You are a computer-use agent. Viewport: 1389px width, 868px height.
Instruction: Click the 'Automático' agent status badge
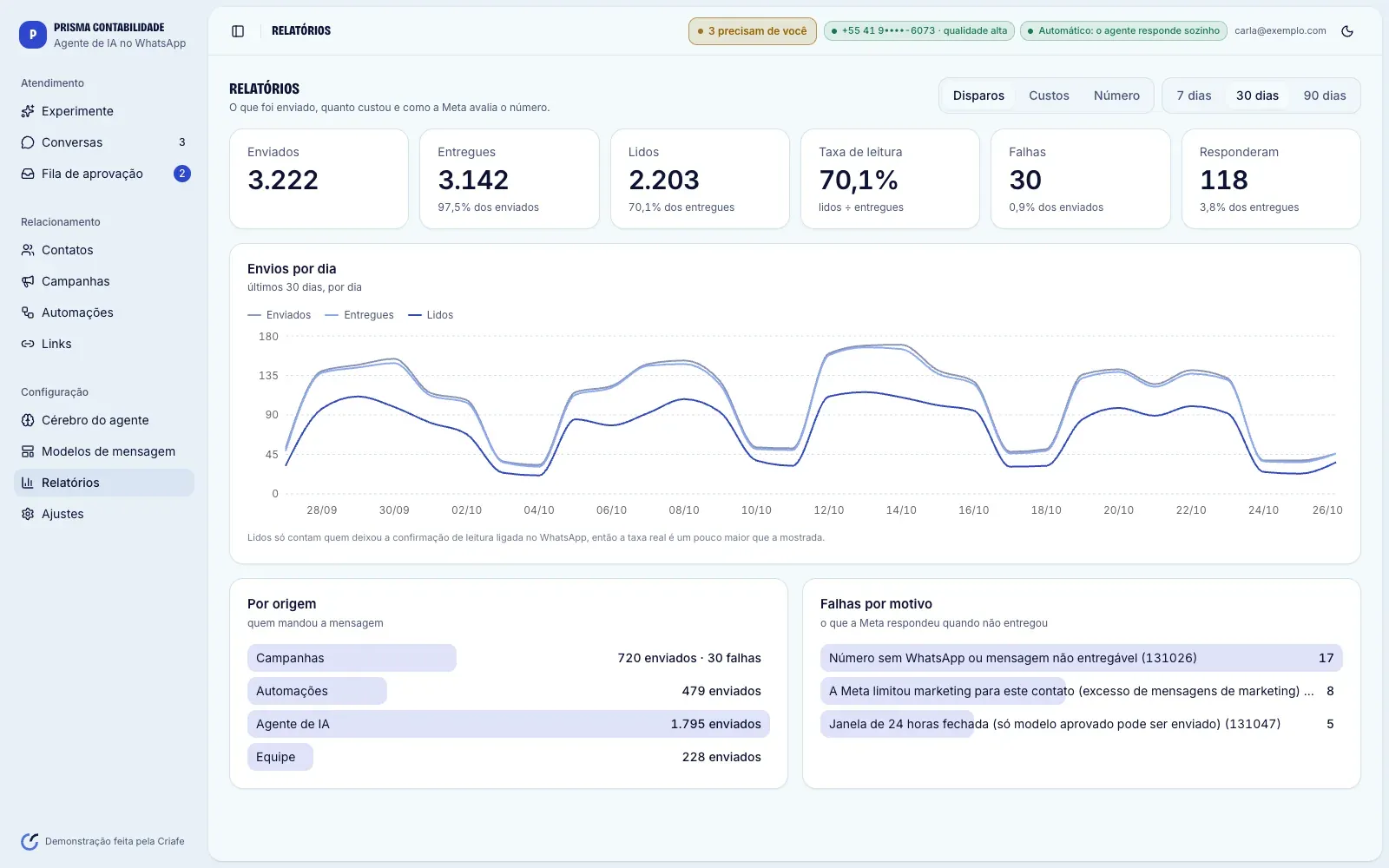(x=1123, y=31)
